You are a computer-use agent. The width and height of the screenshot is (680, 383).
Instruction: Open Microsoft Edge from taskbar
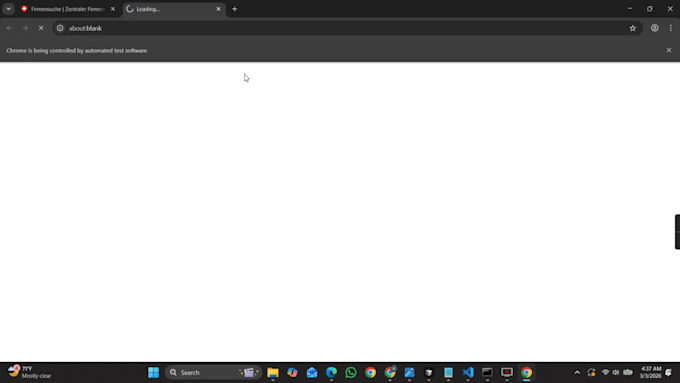(x=331, y=373)
